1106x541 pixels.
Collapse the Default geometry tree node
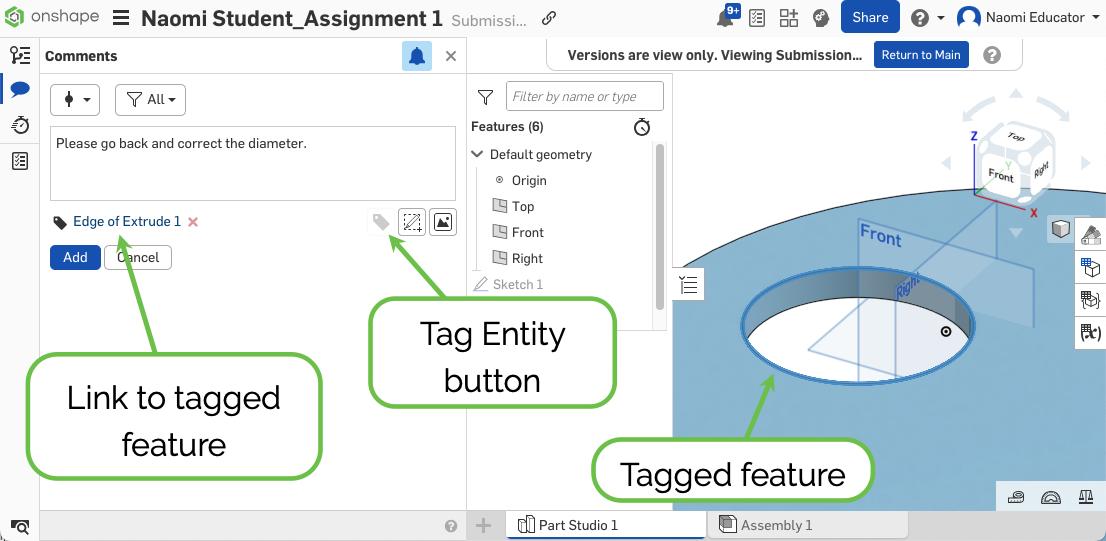pos(478,155)
